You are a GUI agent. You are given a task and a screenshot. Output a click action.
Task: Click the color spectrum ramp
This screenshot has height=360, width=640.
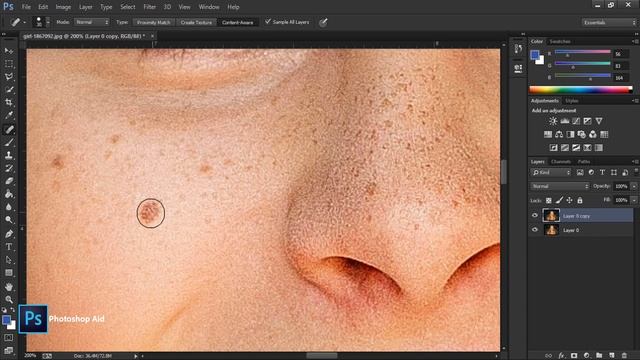[x=581, y=90]
